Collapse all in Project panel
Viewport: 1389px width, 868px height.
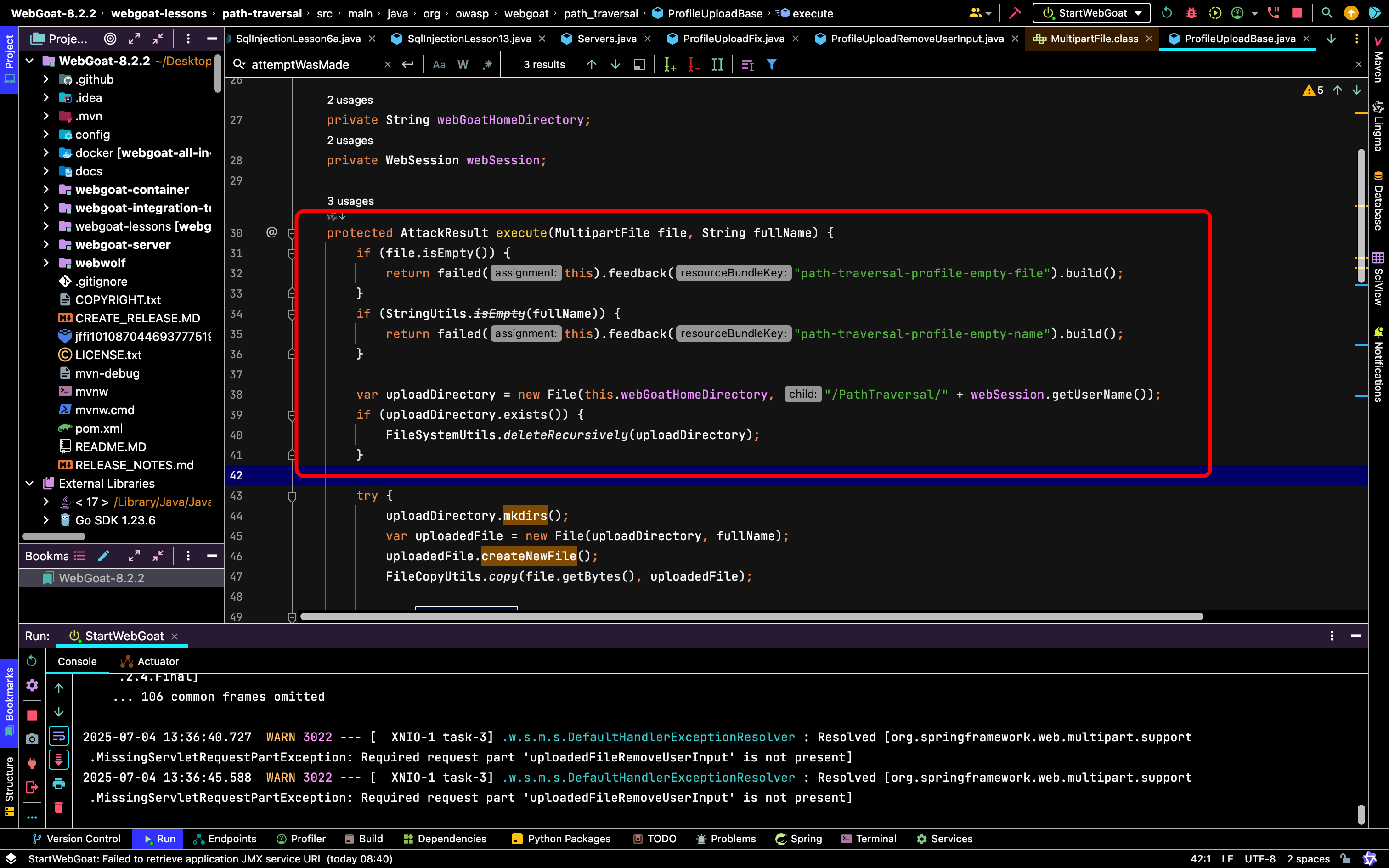[158, 39]
